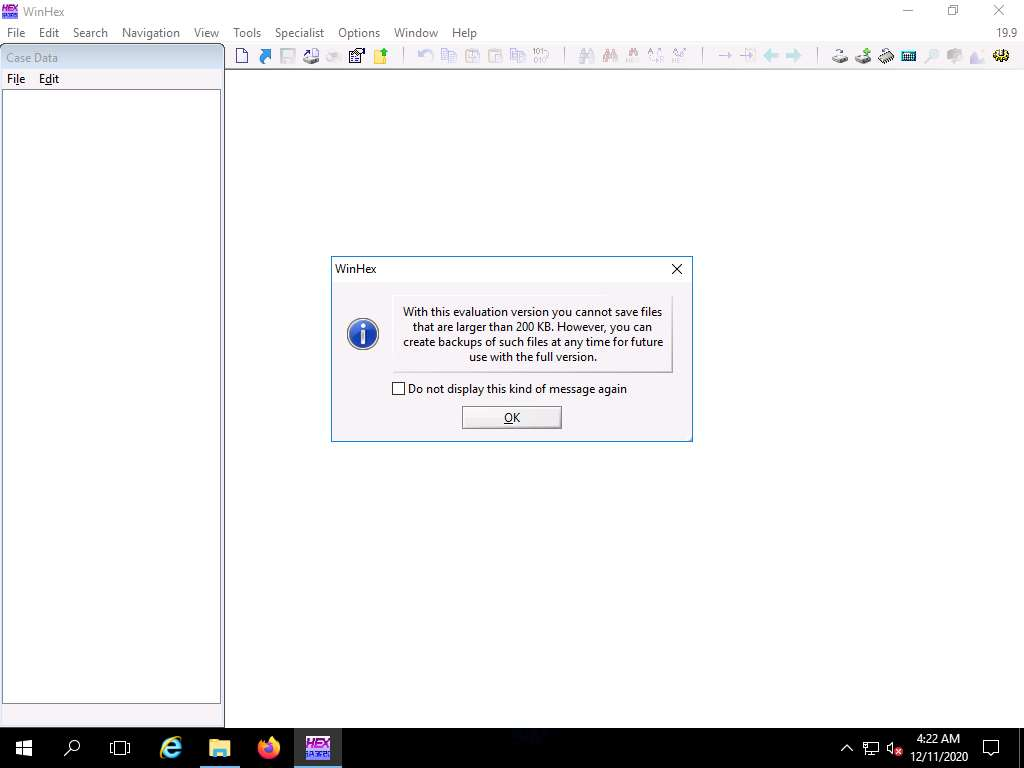
Task: Click the WinHex app icon in title bar
Action: (10, 11)
